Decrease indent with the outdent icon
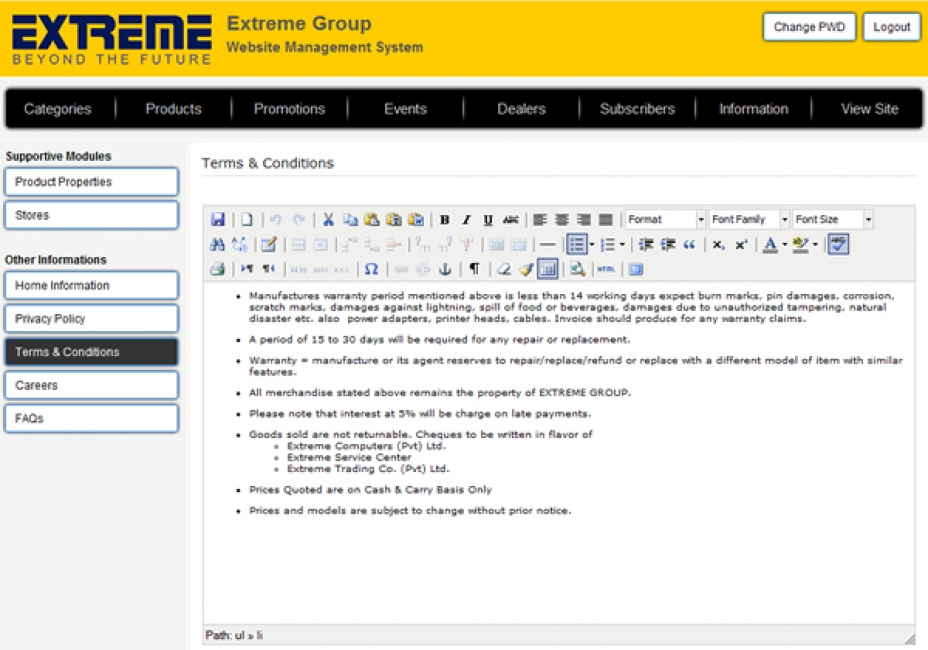This screenshot has width=928, height=650. coord(646,244)
